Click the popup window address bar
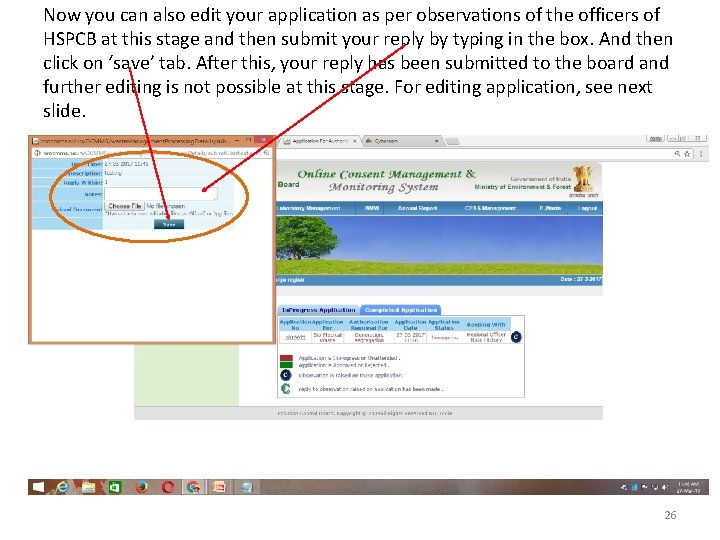Screen dimensions: 720x540 tap(152, 152)
